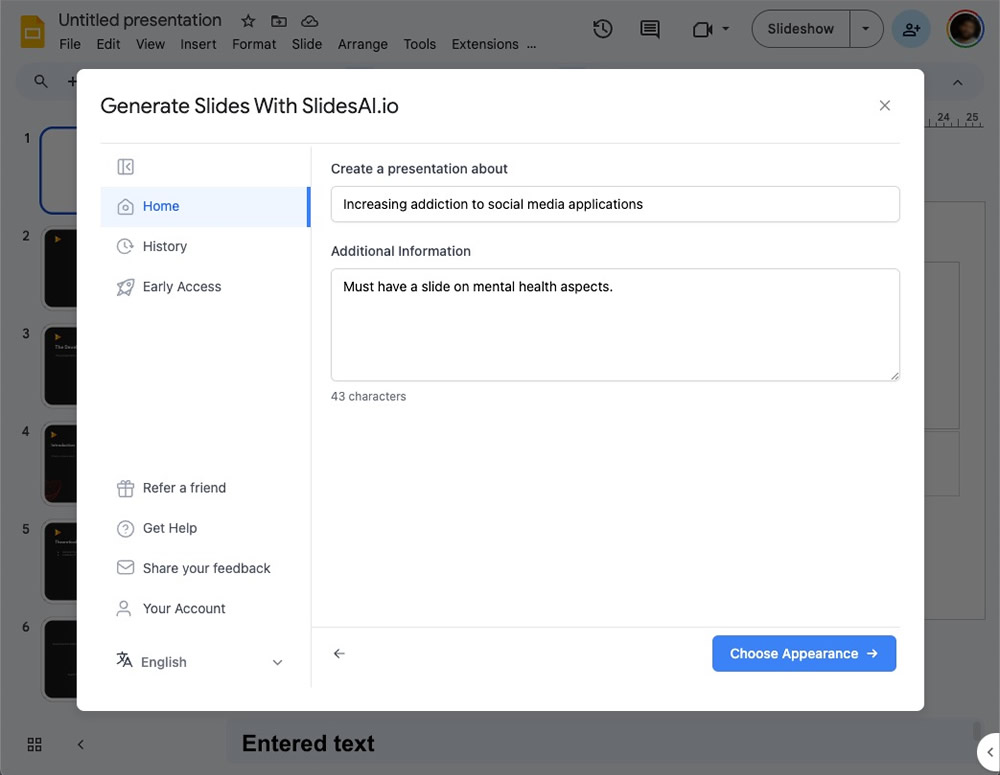Open the Slide menu
Image resolution: width=1000 pixels, height=775 pixels.
pos(307,44)
